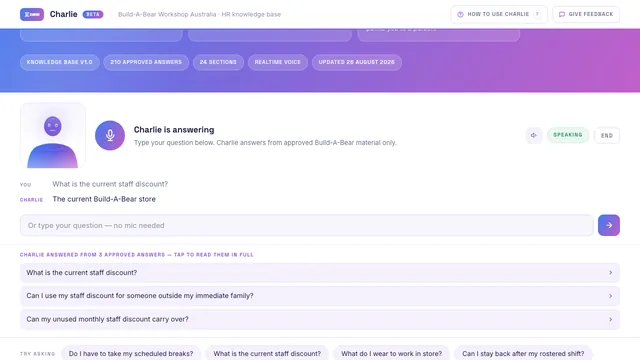This screenshot has height=360, width=640.
Task: Expand 'Can I use my staff discount' answer
Action: click(x=320, y=296)
